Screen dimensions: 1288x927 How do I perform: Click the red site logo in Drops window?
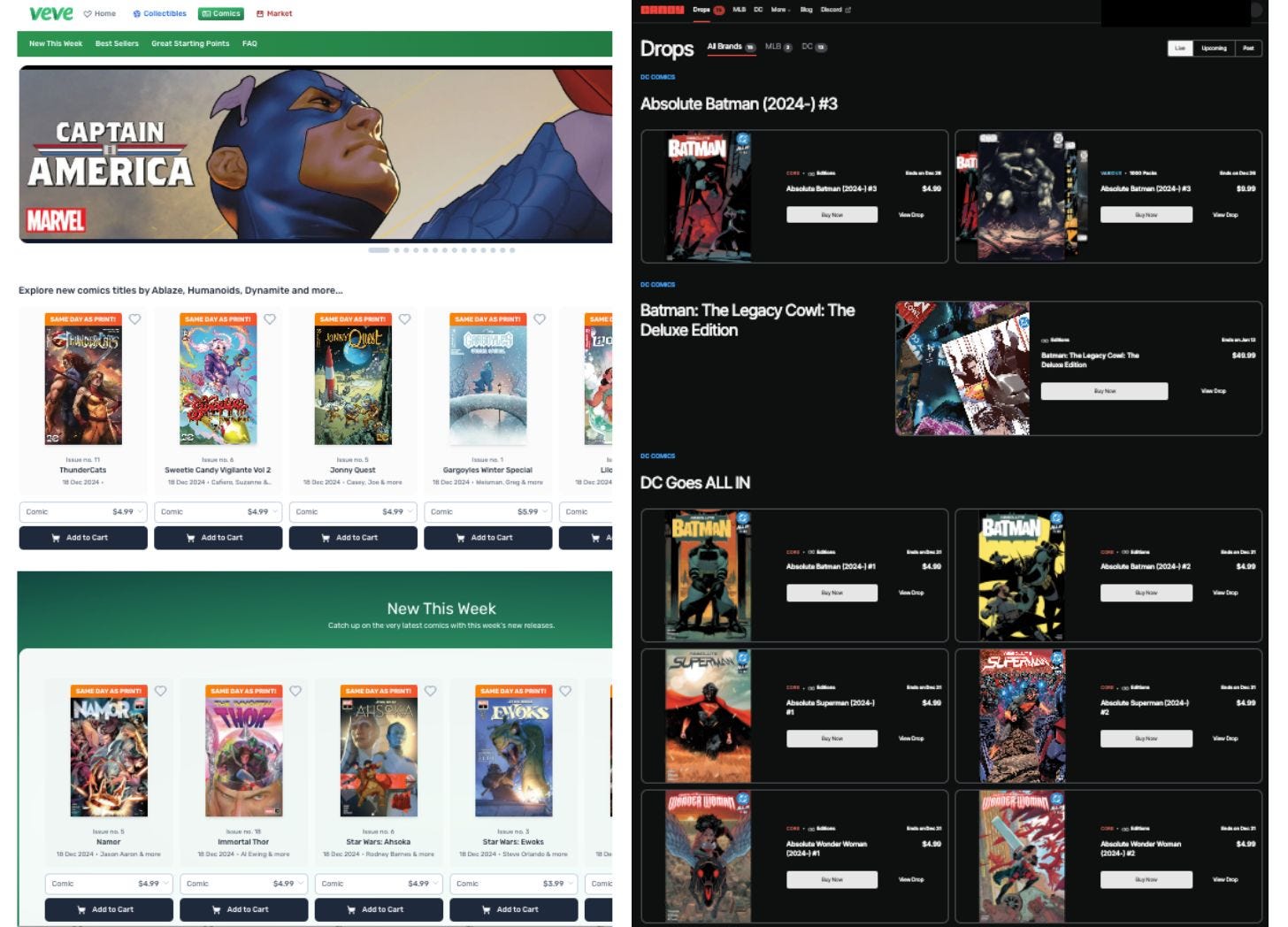tap(662, 10)
